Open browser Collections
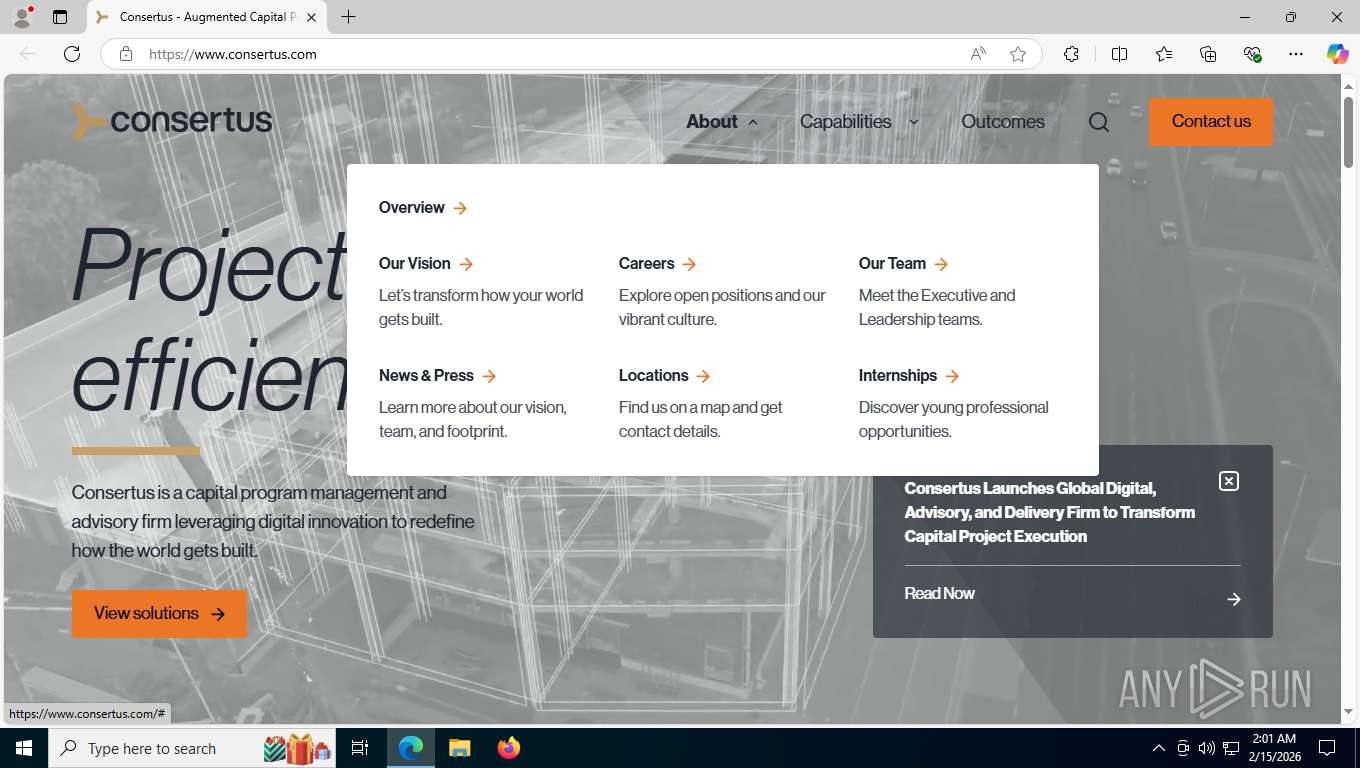 tap(1208, 54)
